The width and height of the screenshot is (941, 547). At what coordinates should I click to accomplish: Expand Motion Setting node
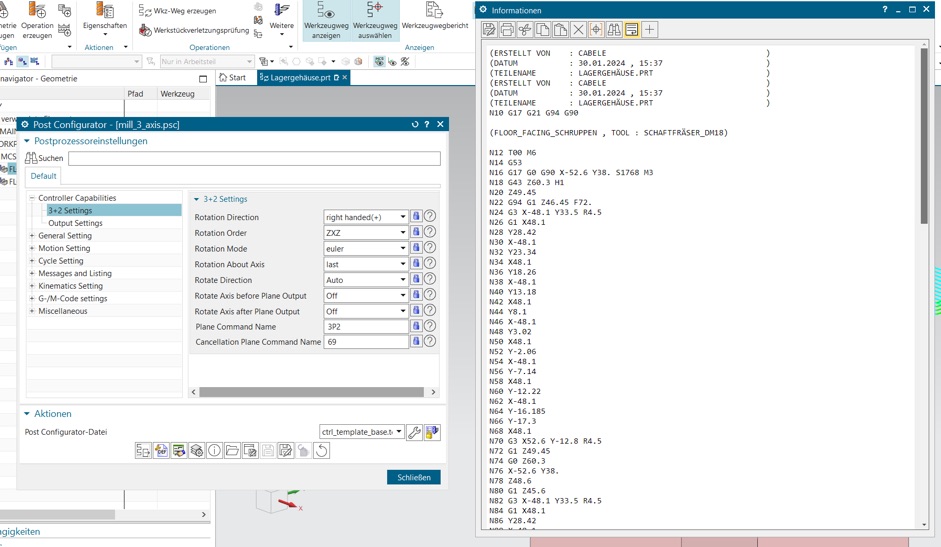[x=32, y=248]
